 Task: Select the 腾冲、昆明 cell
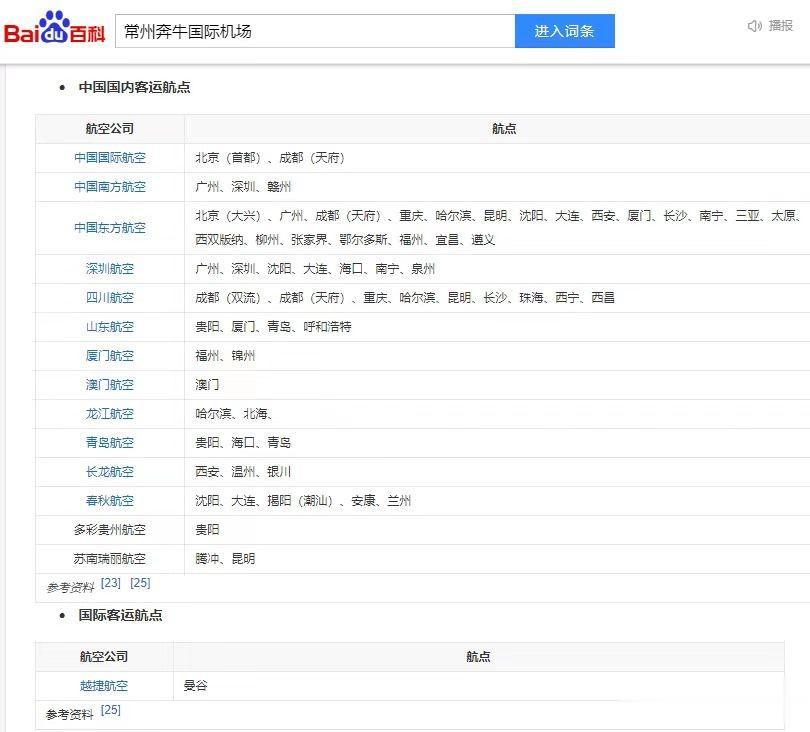click(497, 558)
